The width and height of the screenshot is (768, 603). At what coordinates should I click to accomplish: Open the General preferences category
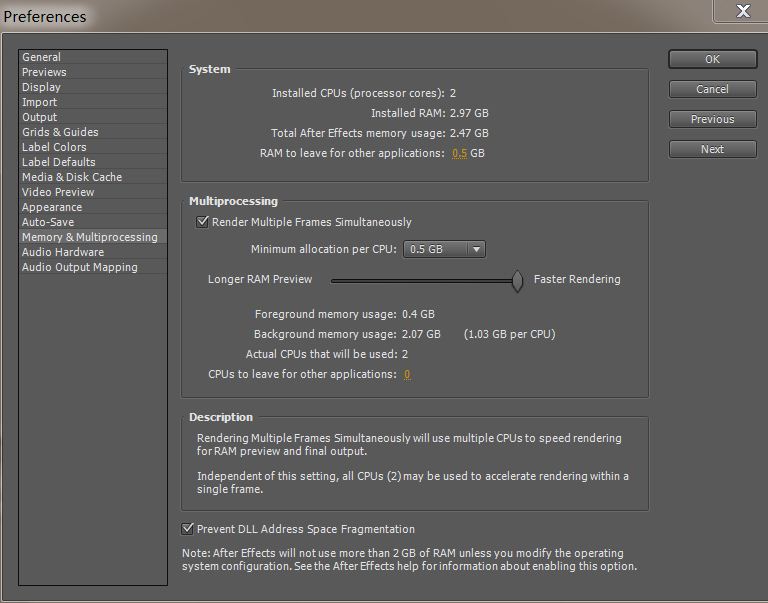[93, 57]
